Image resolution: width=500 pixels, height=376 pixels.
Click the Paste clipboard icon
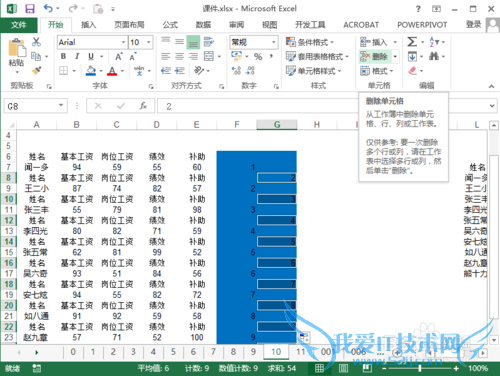pyautogui.click(x=16, y=49)
